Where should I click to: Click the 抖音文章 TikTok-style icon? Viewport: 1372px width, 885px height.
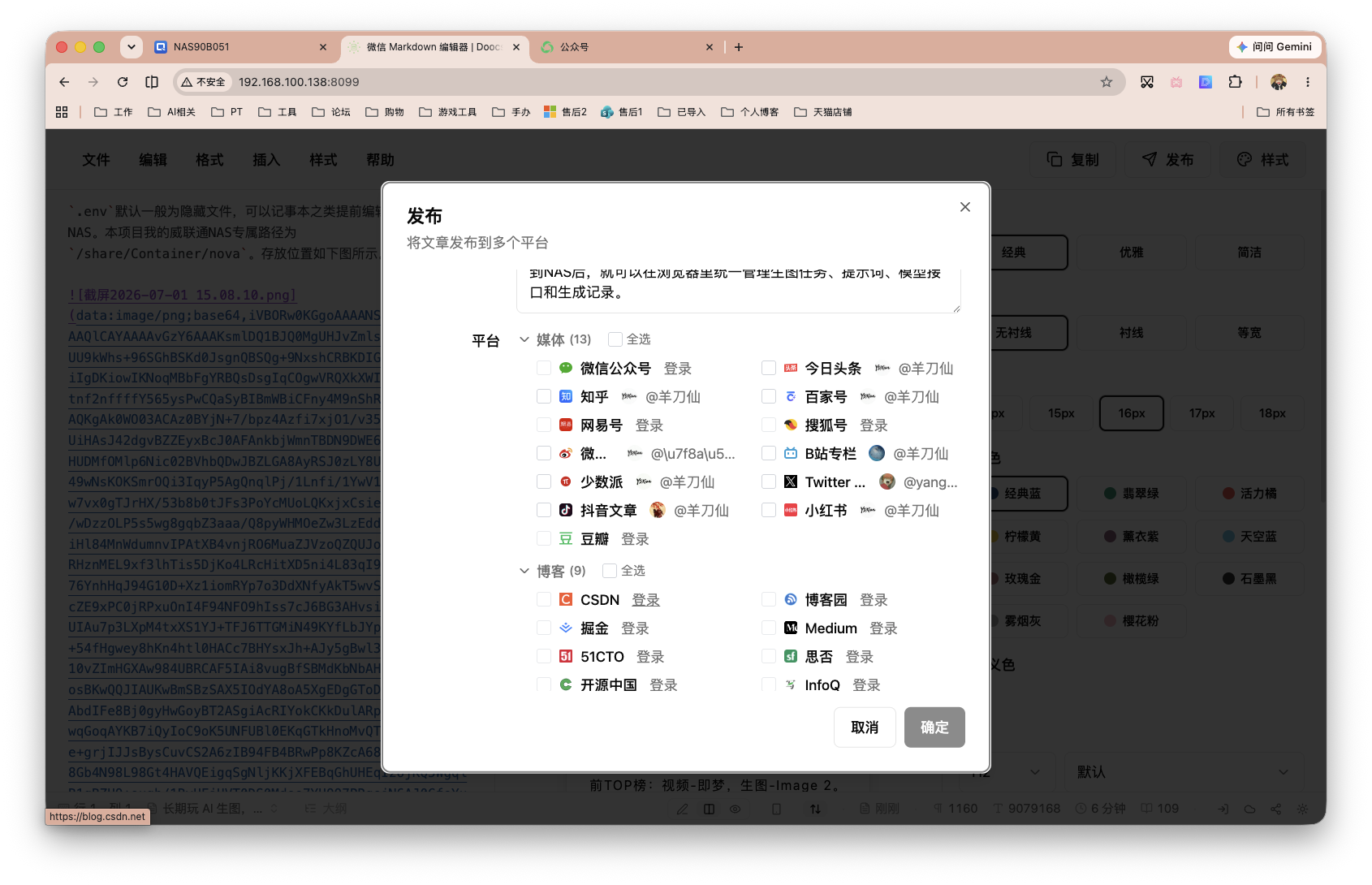click(x=566, y=511)
